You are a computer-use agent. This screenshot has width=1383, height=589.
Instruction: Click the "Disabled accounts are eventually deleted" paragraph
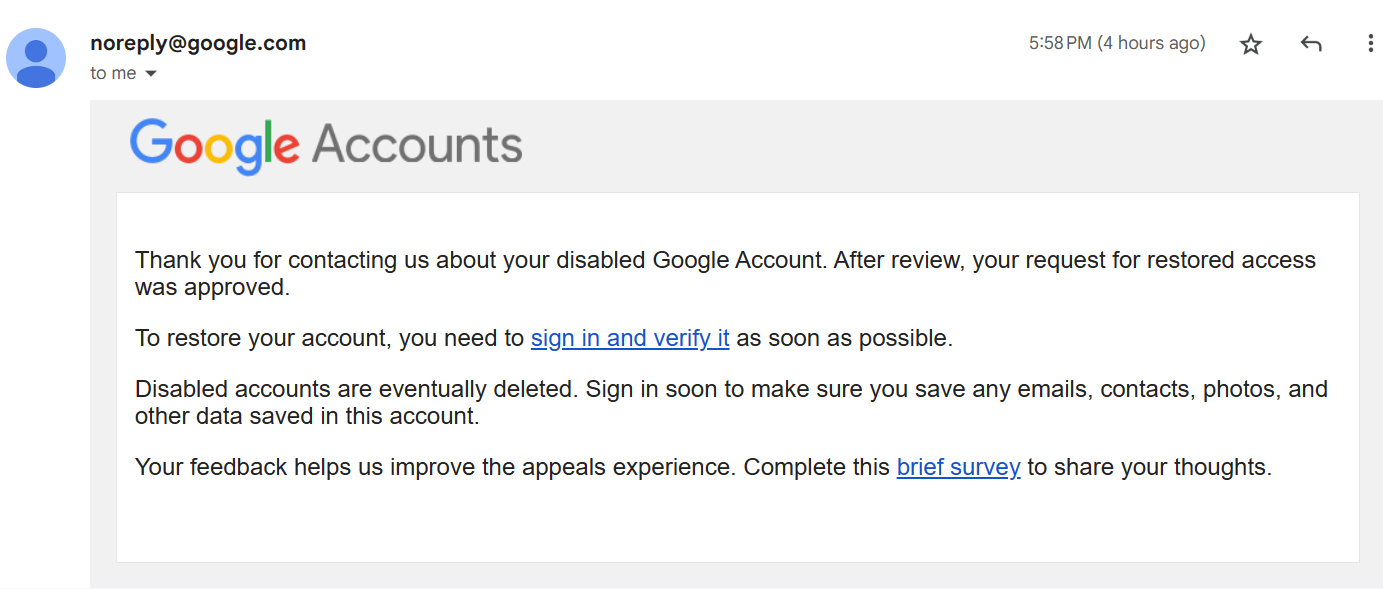(731, 402)
